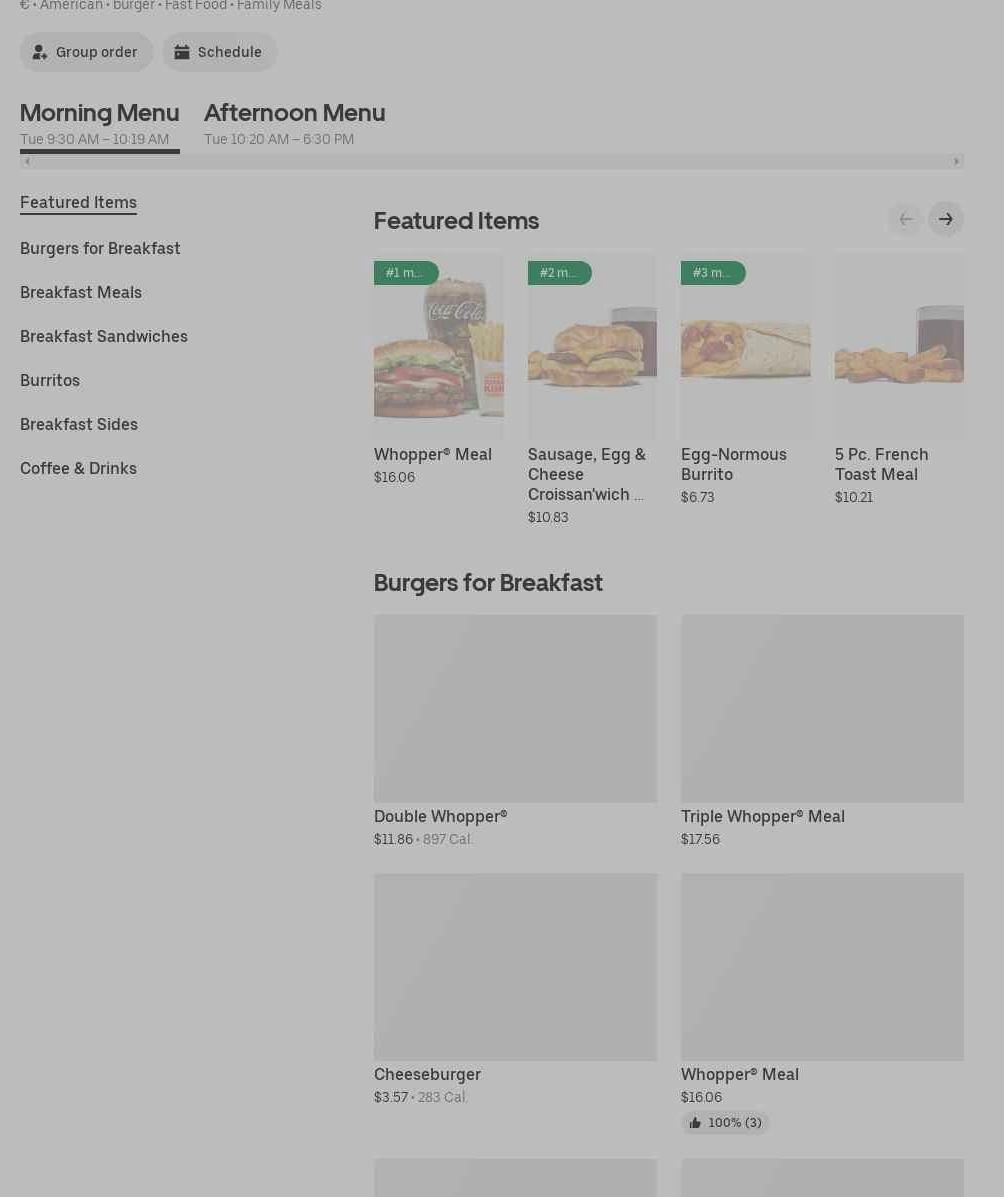Click the menu scrollbar left arrow
This screenshot has width=1004, height=1197.
coord(27,161)
